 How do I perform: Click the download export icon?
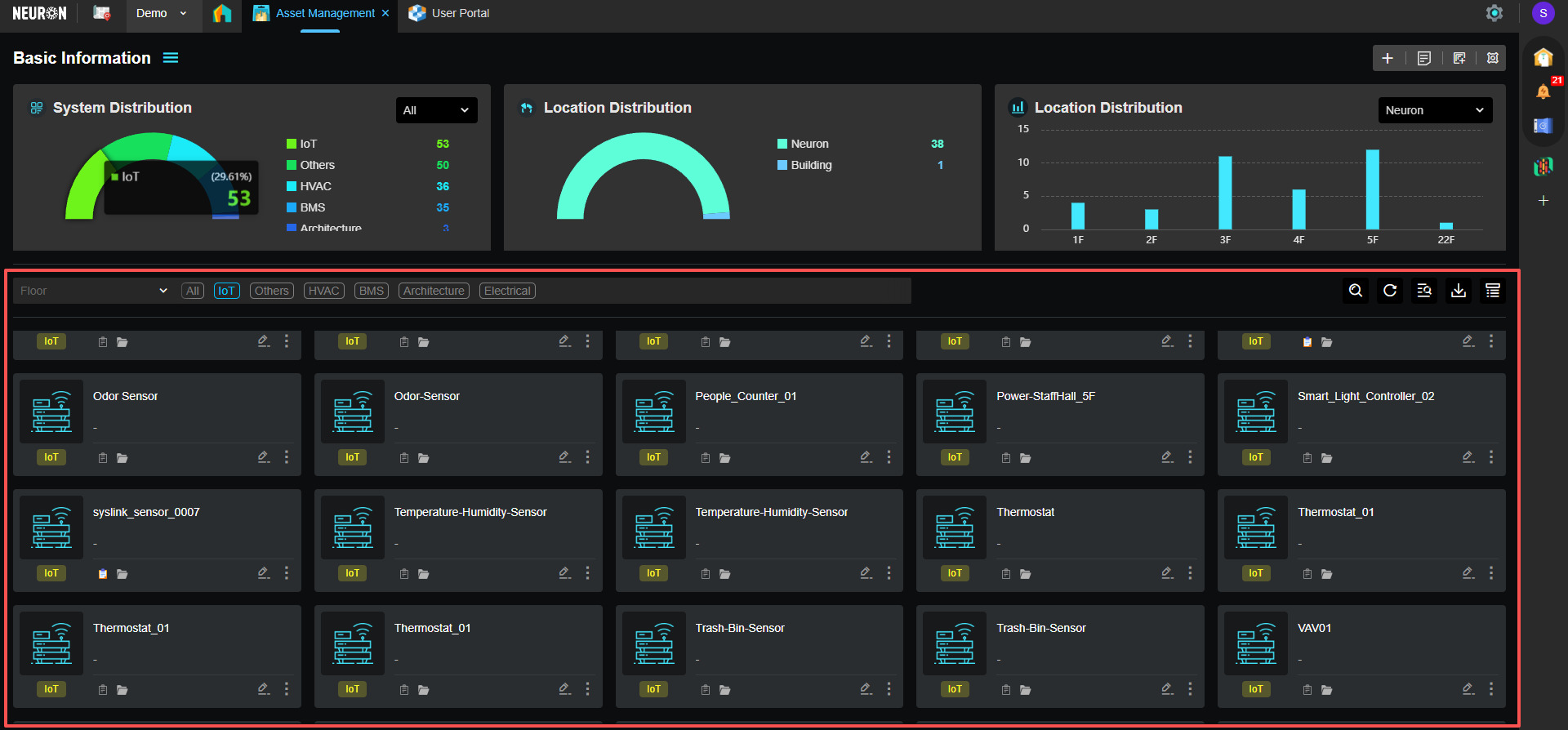[1459, 291]
